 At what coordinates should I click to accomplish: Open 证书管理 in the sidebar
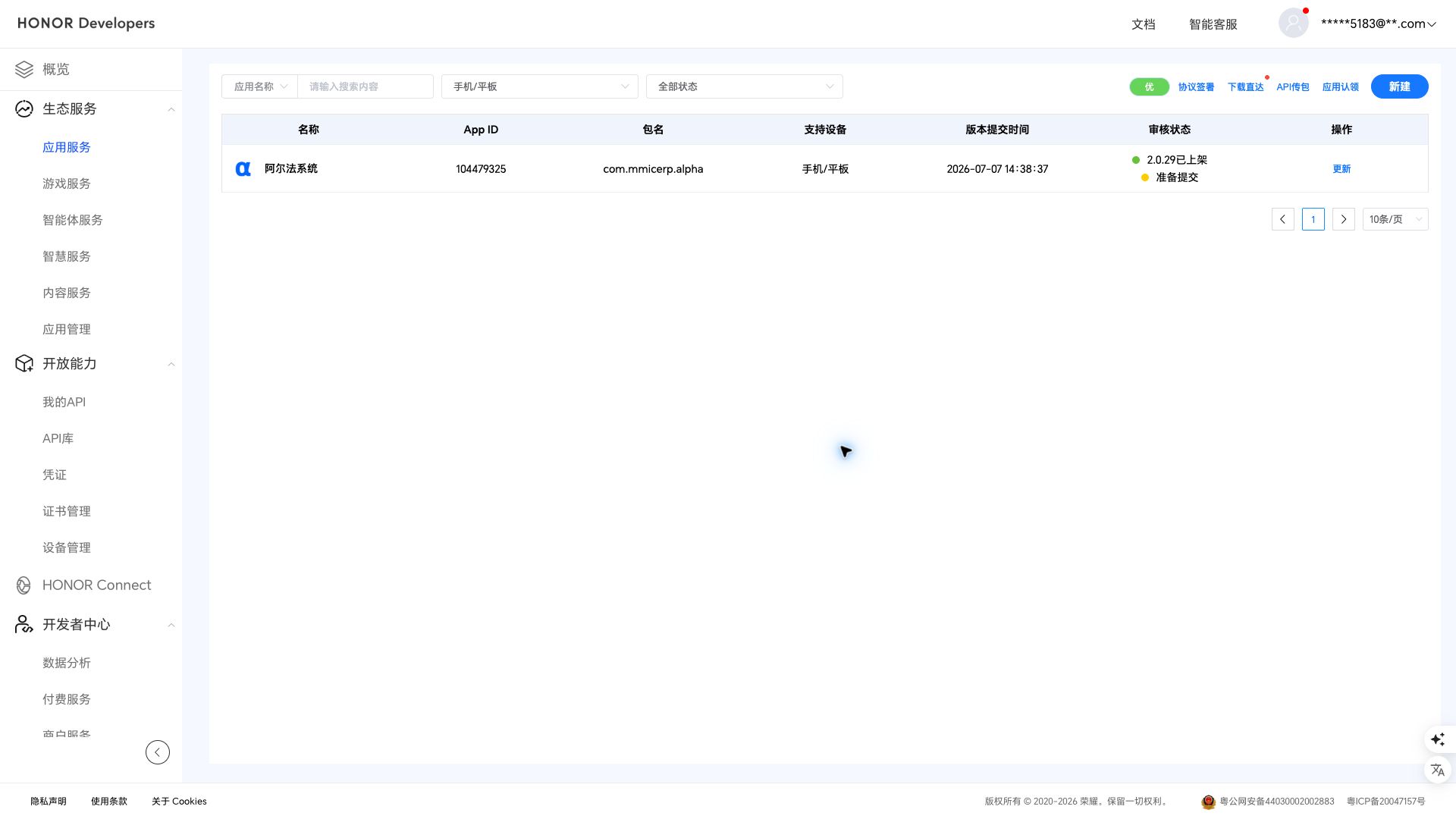tap(67, 511)
